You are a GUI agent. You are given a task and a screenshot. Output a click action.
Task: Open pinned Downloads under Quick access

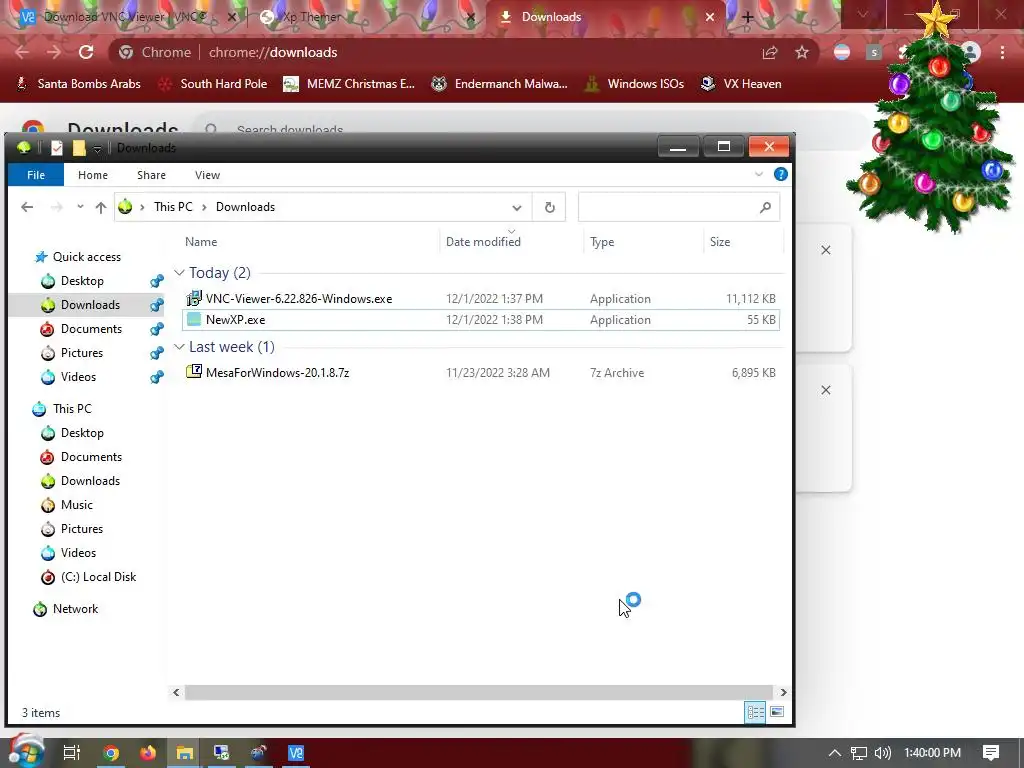click(90, 305)
